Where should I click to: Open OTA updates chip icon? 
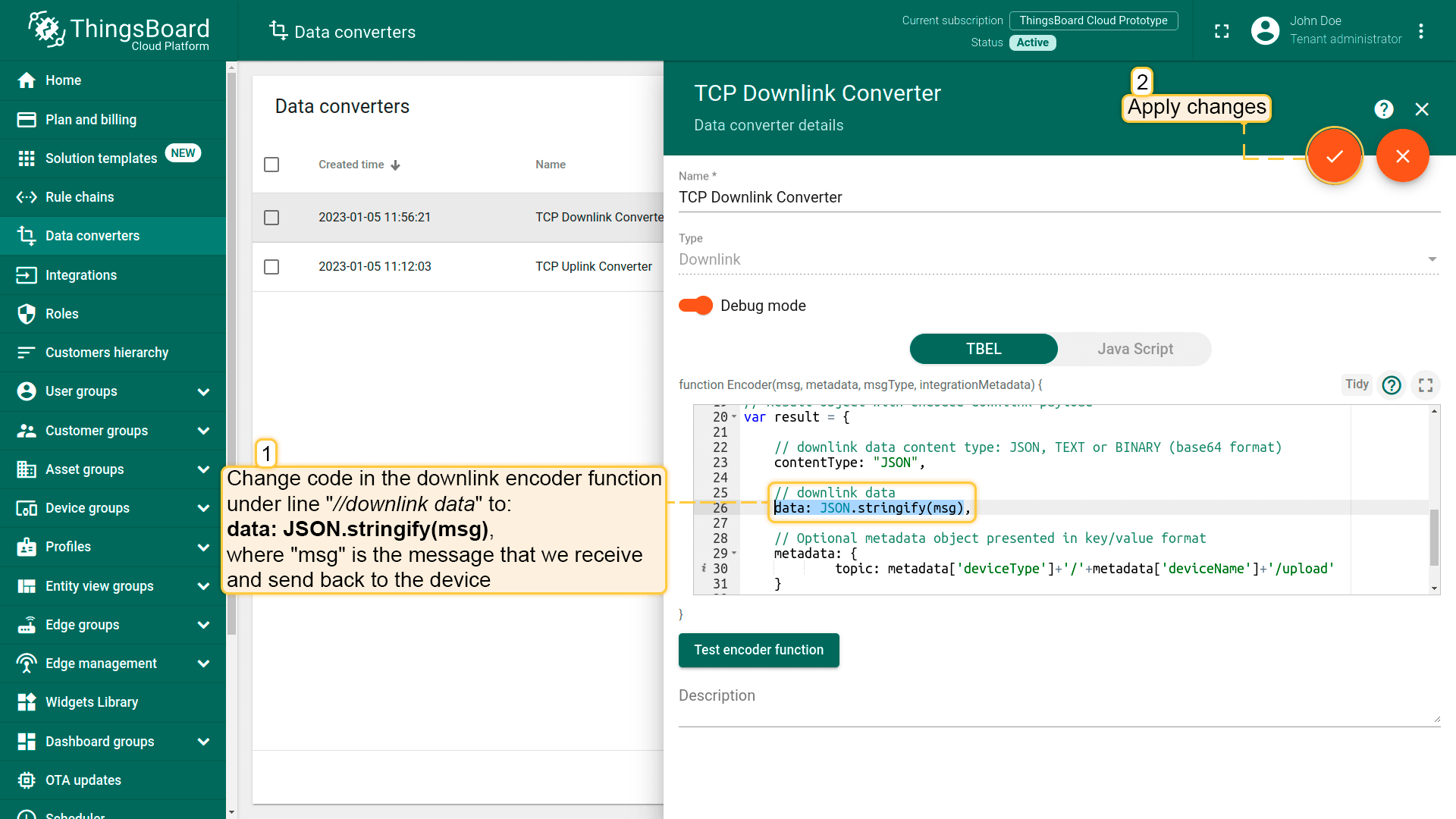click(27, 780)
